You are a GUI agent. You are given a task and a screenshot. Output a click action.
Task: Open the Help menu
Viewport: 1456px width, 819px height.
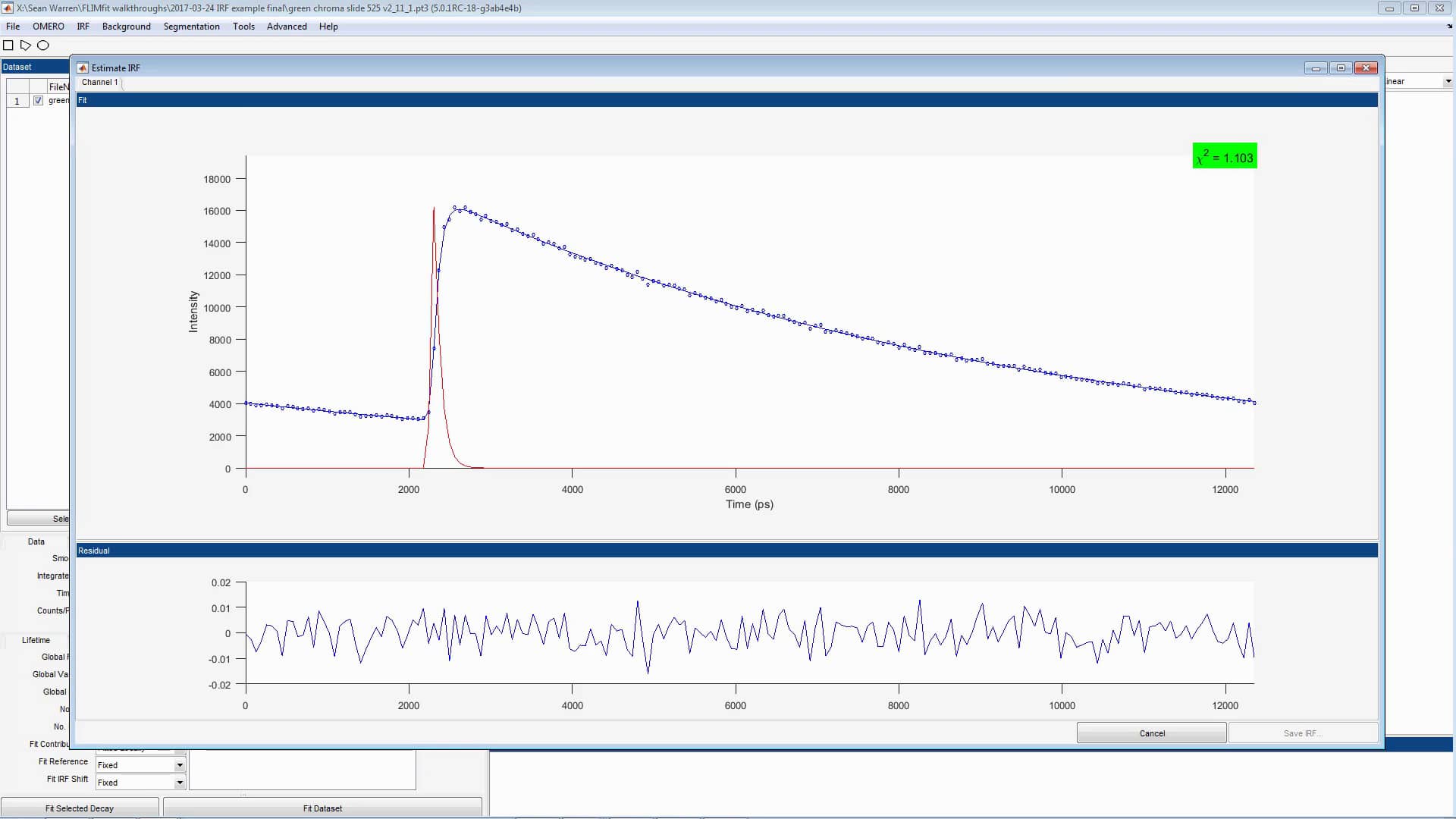coord(328,26)
